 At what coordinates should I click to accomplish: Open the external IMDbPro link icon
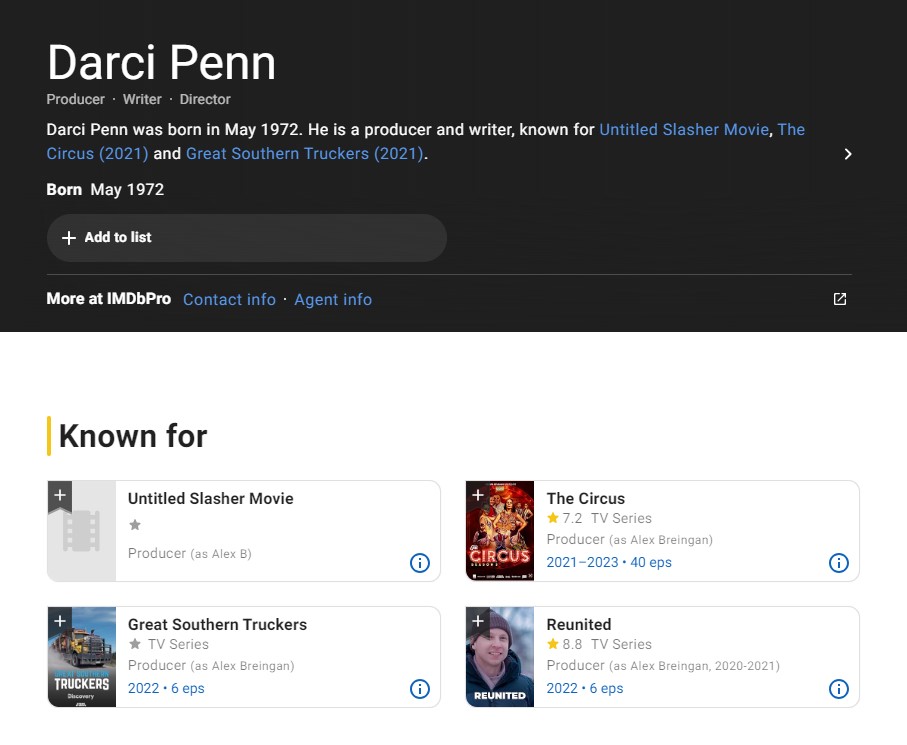tap(839, 299)
